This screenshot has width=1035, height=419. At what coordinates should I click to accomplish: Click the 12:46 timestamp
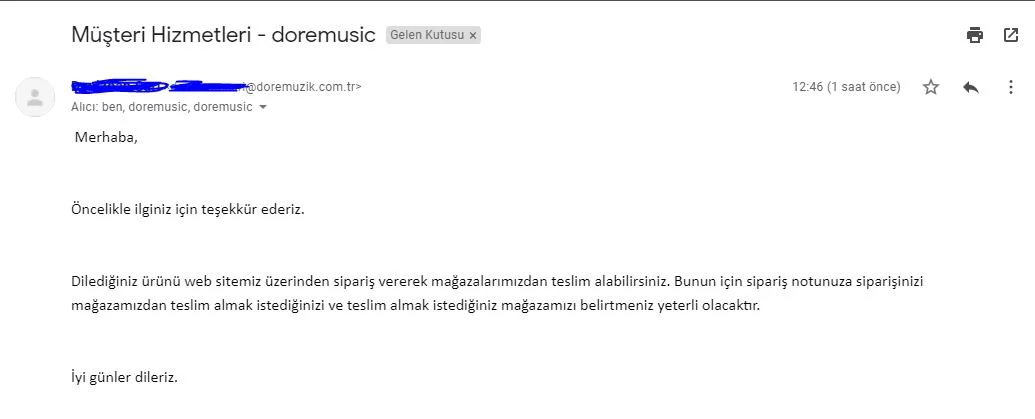(x=807, y=87)
